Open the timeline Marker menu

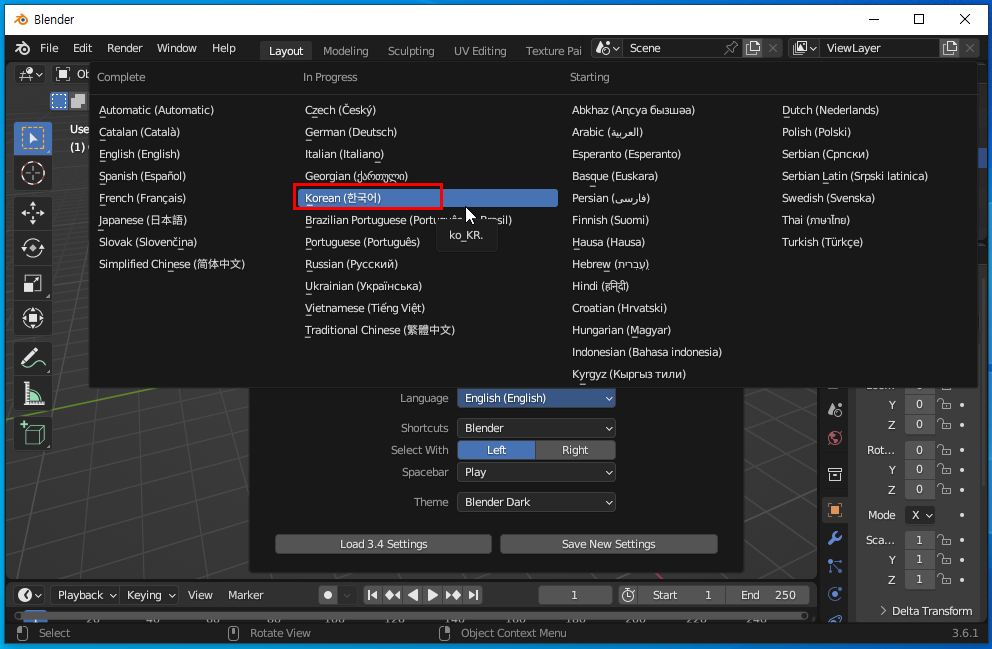pos(245,595)
